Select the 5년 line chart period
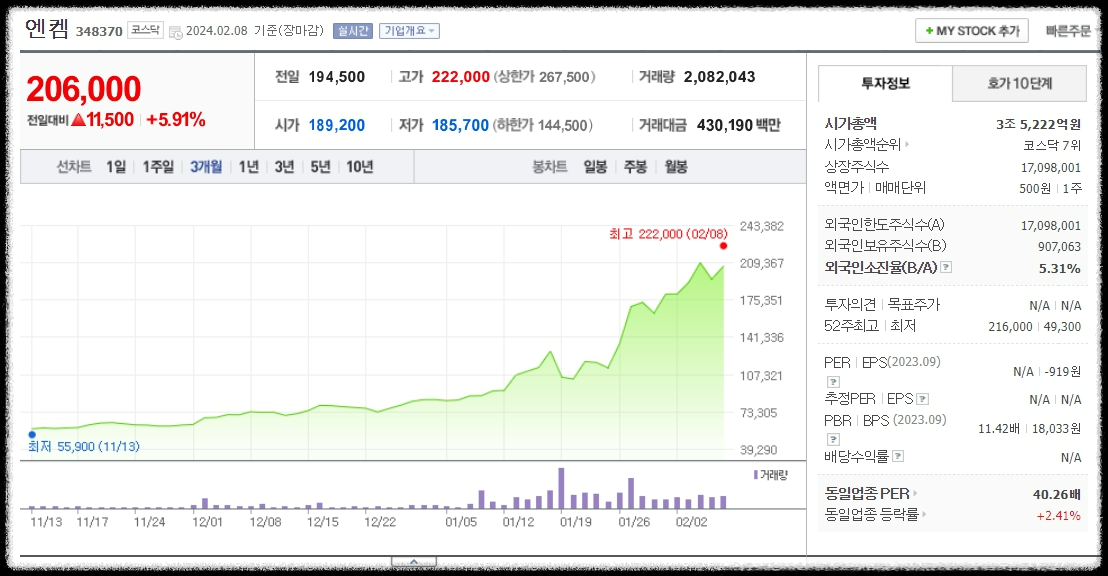 (x=321, y=167)
